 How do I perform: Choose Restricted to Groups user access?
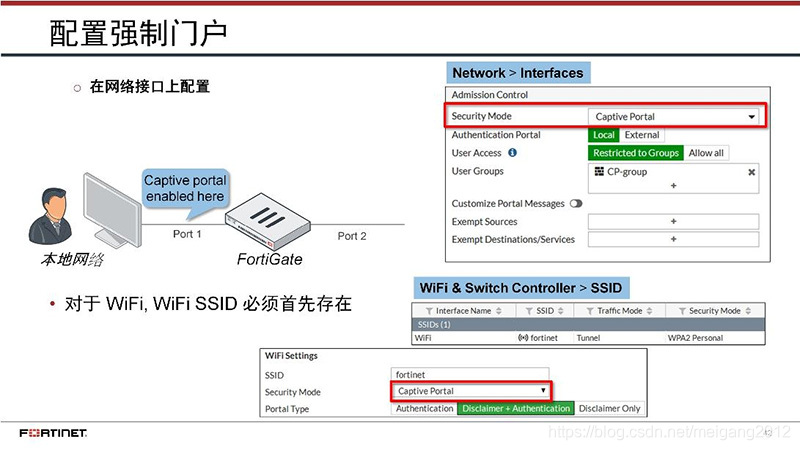tap(636, 153)
